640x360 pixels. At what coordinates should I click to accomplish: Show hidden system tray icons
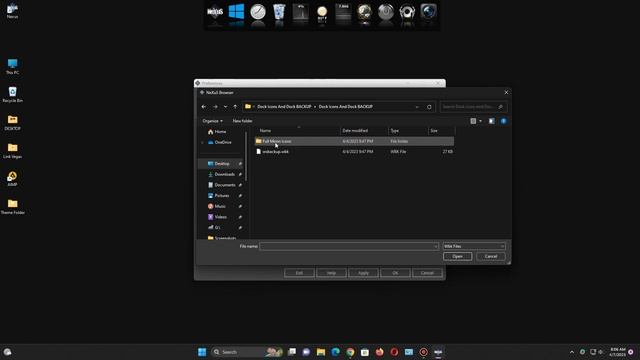(572, 352)
